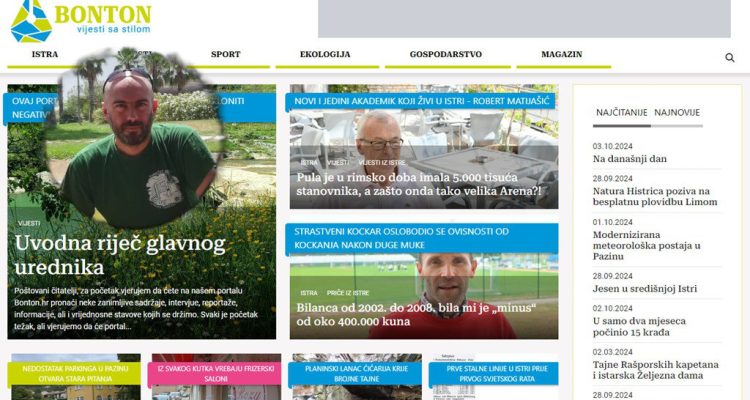Open the Nedostatak parkinga u Pazinu thumbnail

[76, 377]
